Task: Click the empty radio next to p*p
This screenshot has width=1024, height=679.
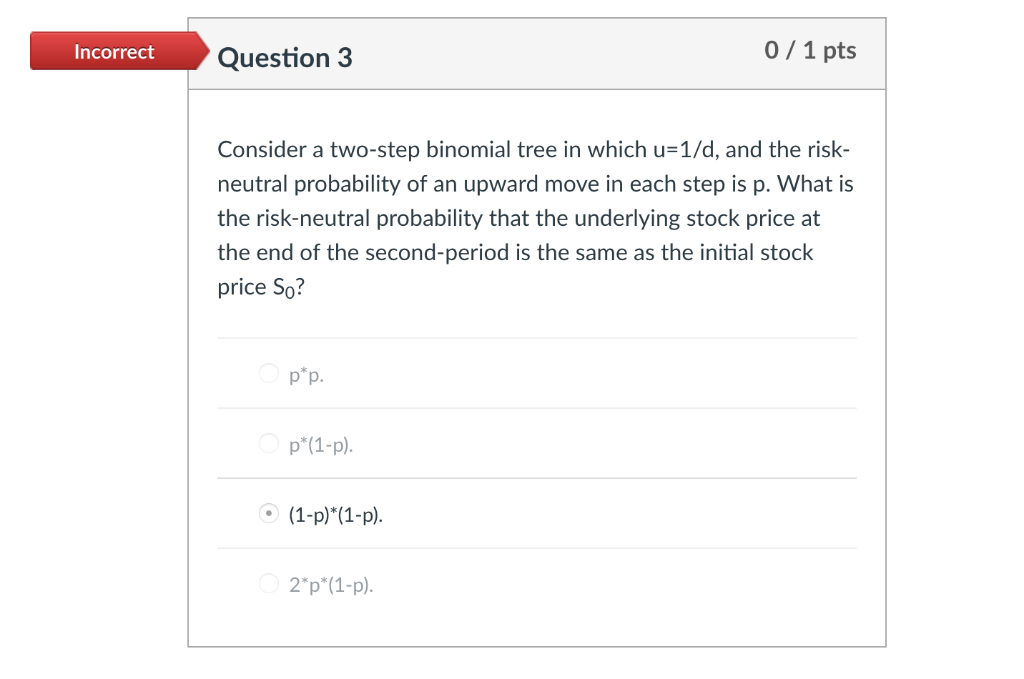Action: (x=270, y=373)
